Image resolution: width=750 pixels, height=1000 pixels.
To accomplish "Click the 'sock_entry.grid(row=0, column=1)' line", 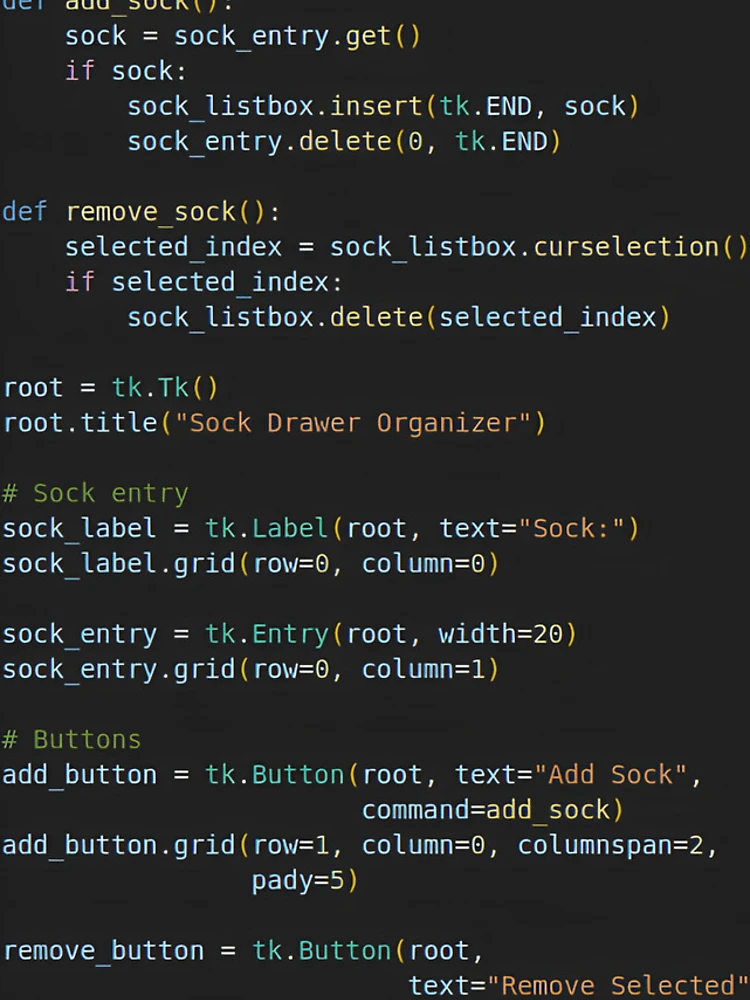I will pyautogui.click(x=251, y=670).
